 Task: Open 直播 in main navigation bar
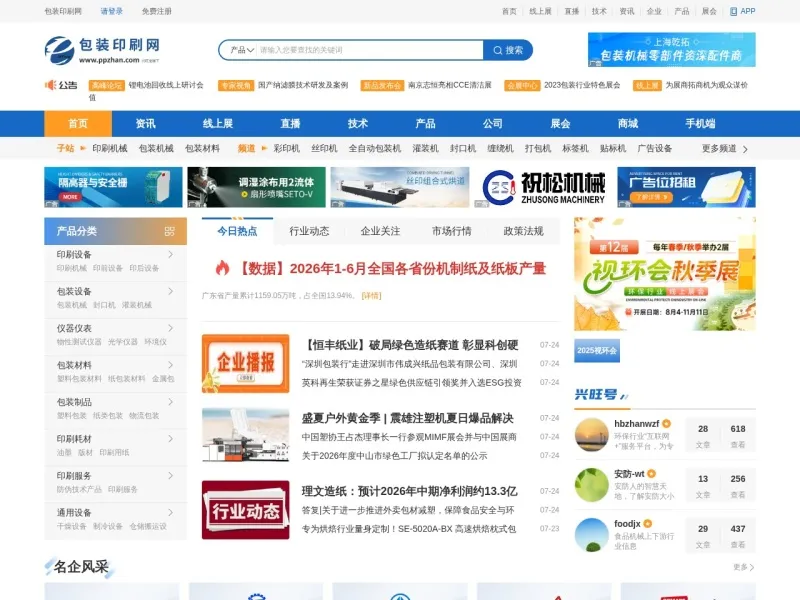pyautogui.click(x=290, y=123)
